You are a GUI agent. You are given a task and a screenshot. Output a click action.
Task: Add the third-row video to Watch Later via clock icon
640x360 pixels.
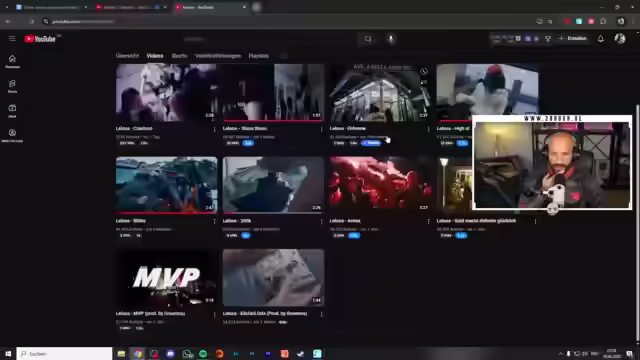[x=424, y=72]
